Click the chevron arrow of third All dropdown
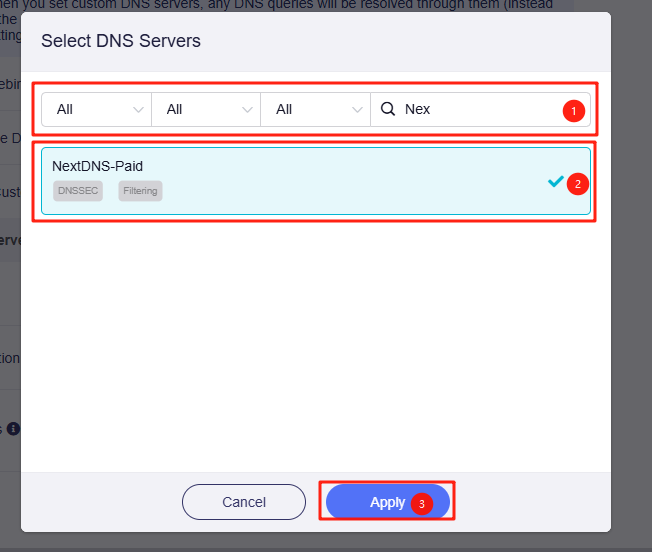This screenshot has height=552, width=652. pyautogui.click(x=357, y=109)
